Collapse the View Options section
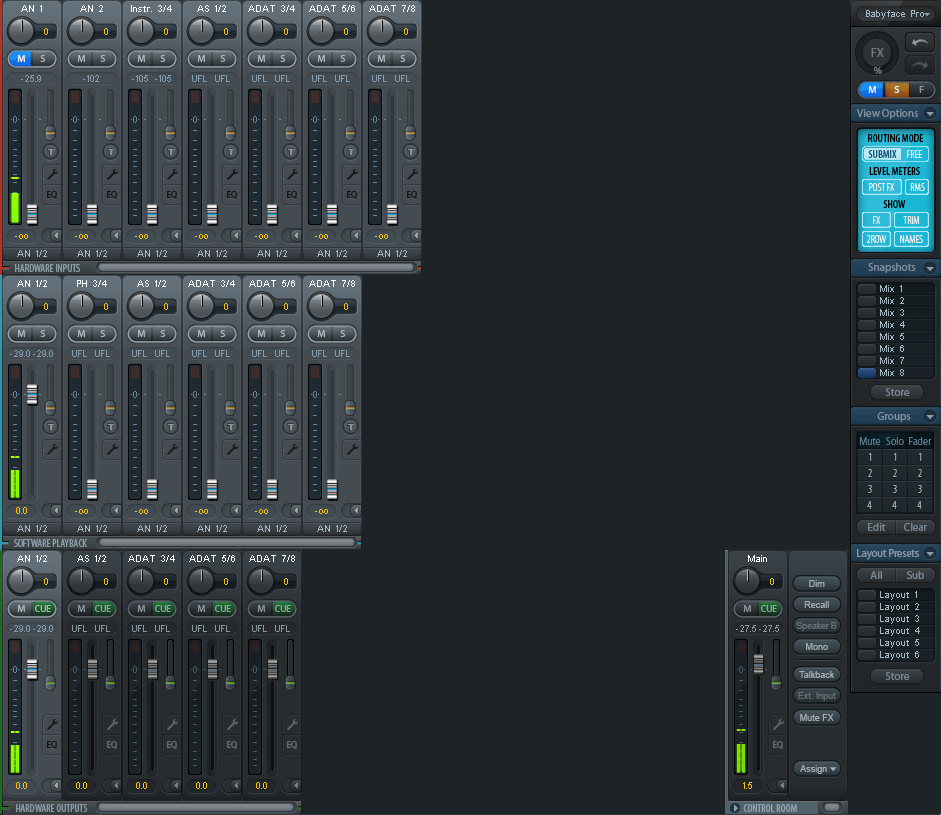941x815 pixels. [x=930, y=113]
